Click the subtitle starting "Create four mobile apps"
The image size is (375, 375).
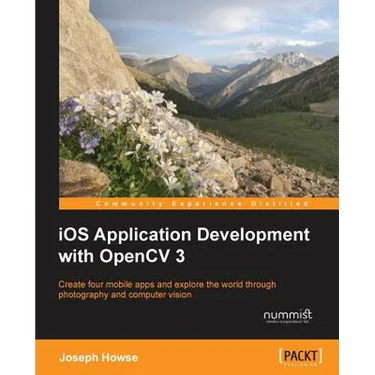click(x=167, y=289)
